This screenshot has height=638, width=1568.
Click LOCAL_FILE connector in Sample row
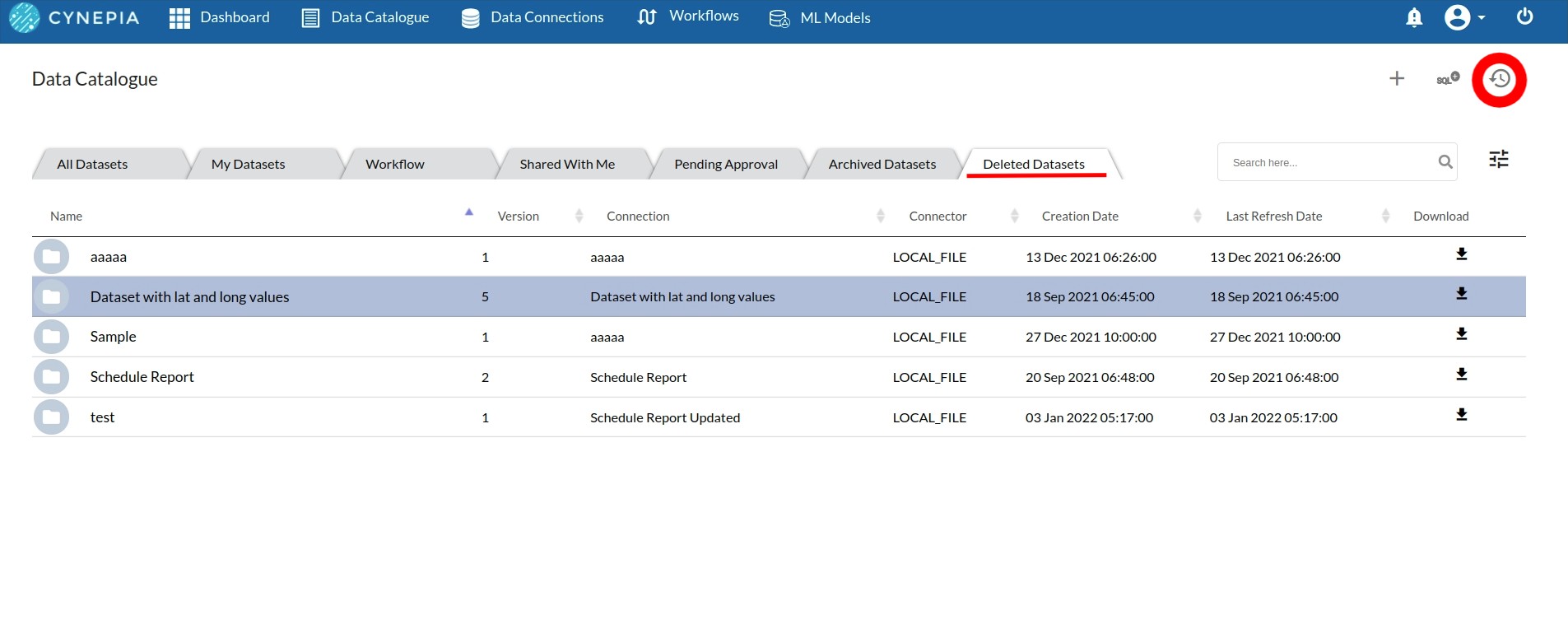929,337
